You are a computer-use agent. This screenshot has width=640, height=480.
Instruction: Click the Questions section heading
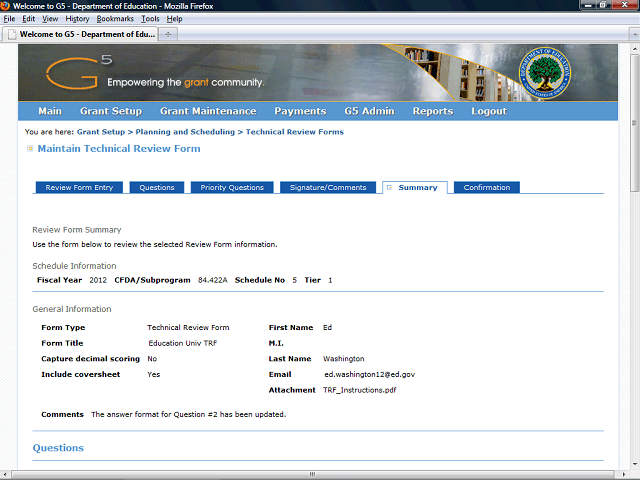tap(58, 448)
